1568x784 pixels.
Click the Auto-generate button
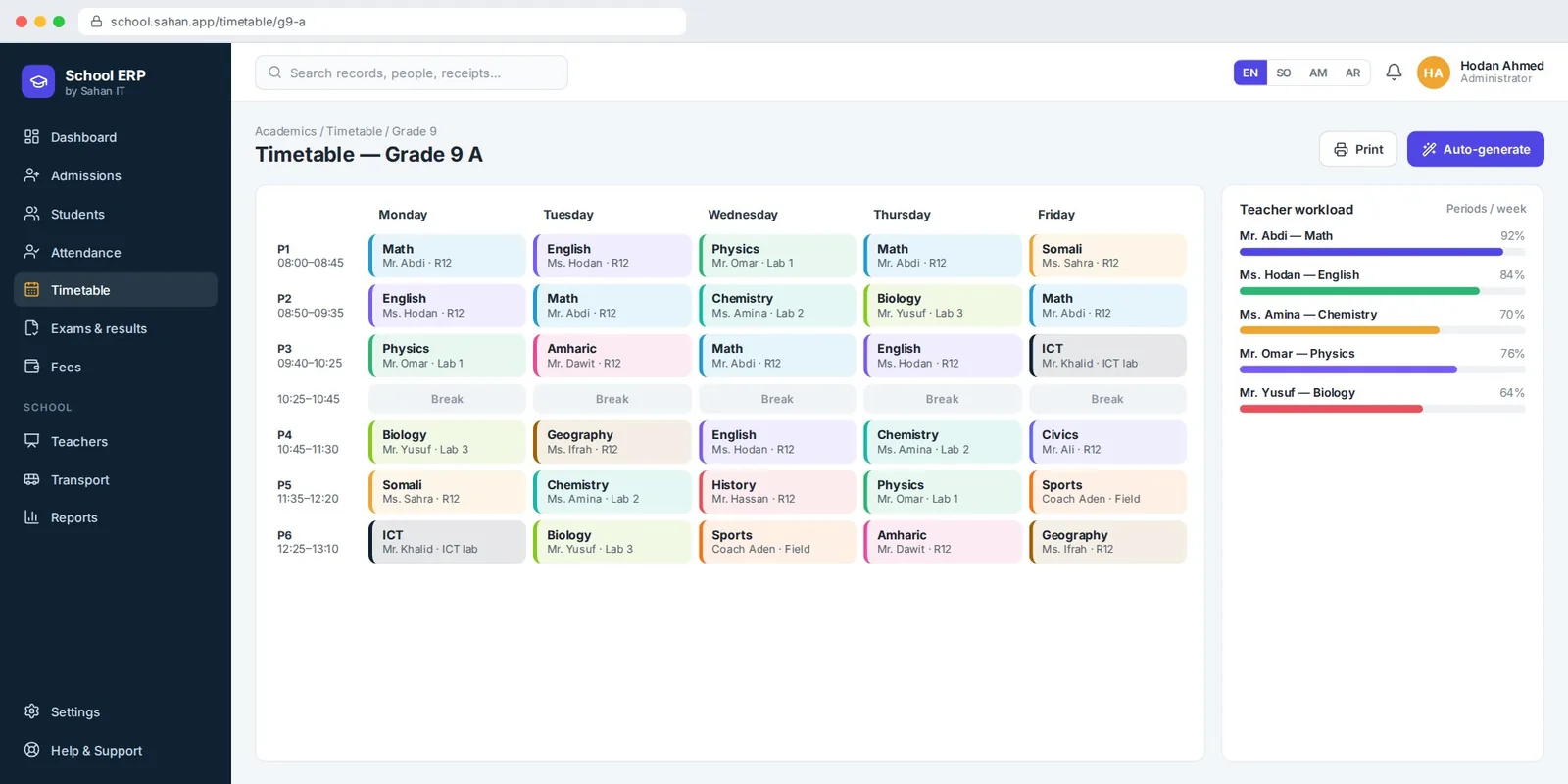click(x=1476, y=149)
